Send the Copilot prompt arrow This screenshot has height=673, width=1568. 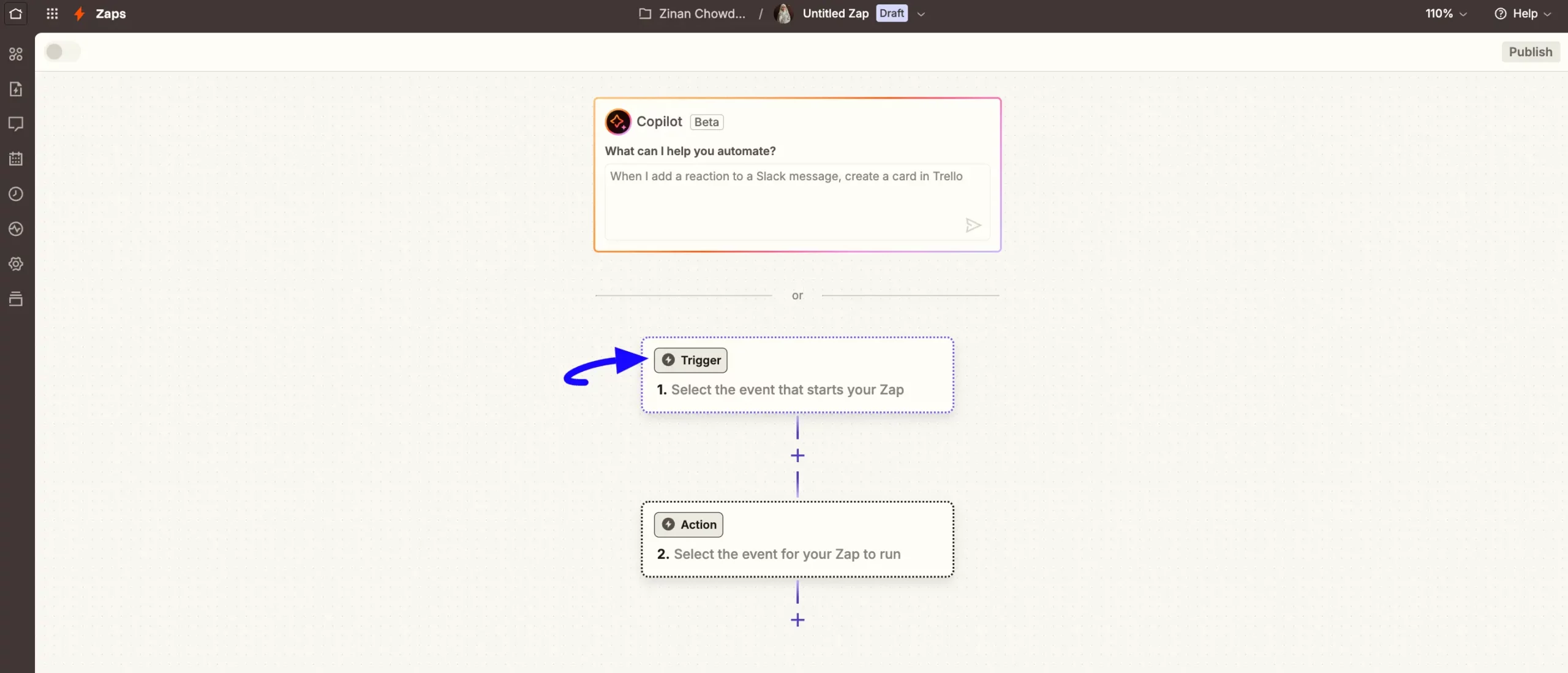[x=973, y=225]
